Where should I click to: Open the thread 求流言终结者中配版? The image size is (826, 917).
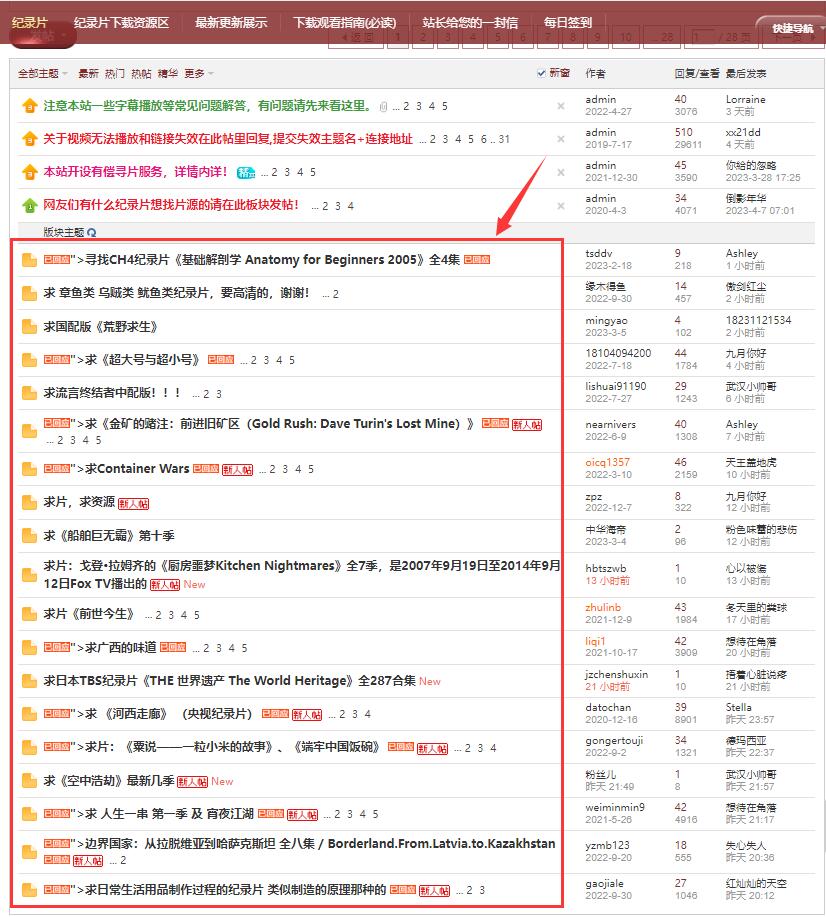pyautogui.click(x=113, y=393)
